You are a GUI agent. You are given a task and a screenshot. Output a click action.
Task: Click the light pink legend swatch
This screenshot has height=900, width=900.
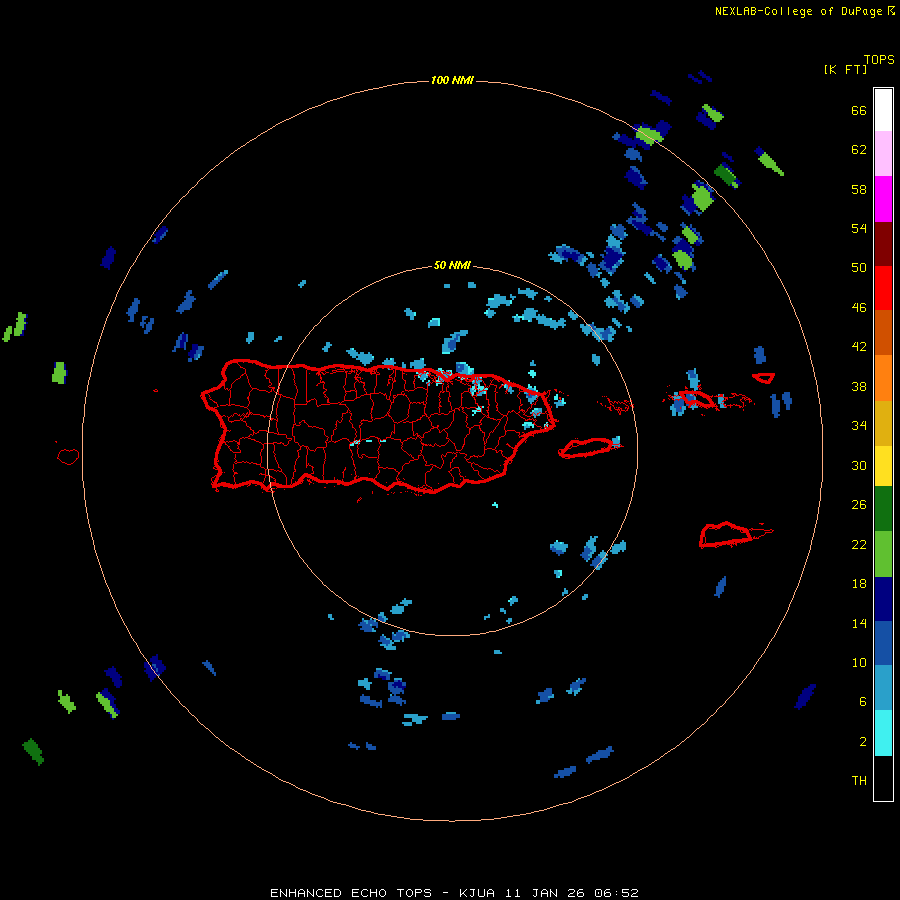[x=883, y=153]
